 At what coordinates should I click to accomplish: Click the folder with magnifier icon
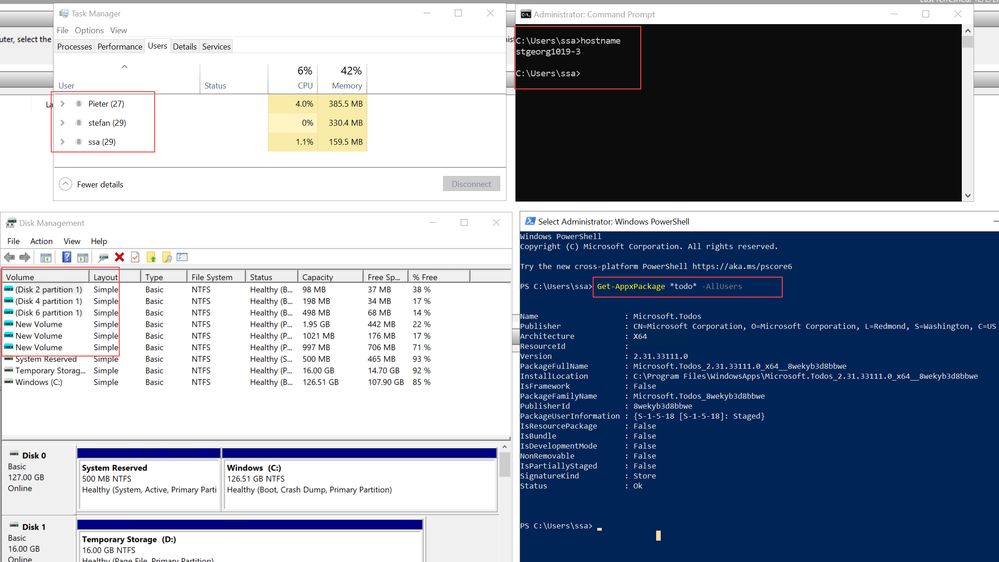[x=167, y=257]
